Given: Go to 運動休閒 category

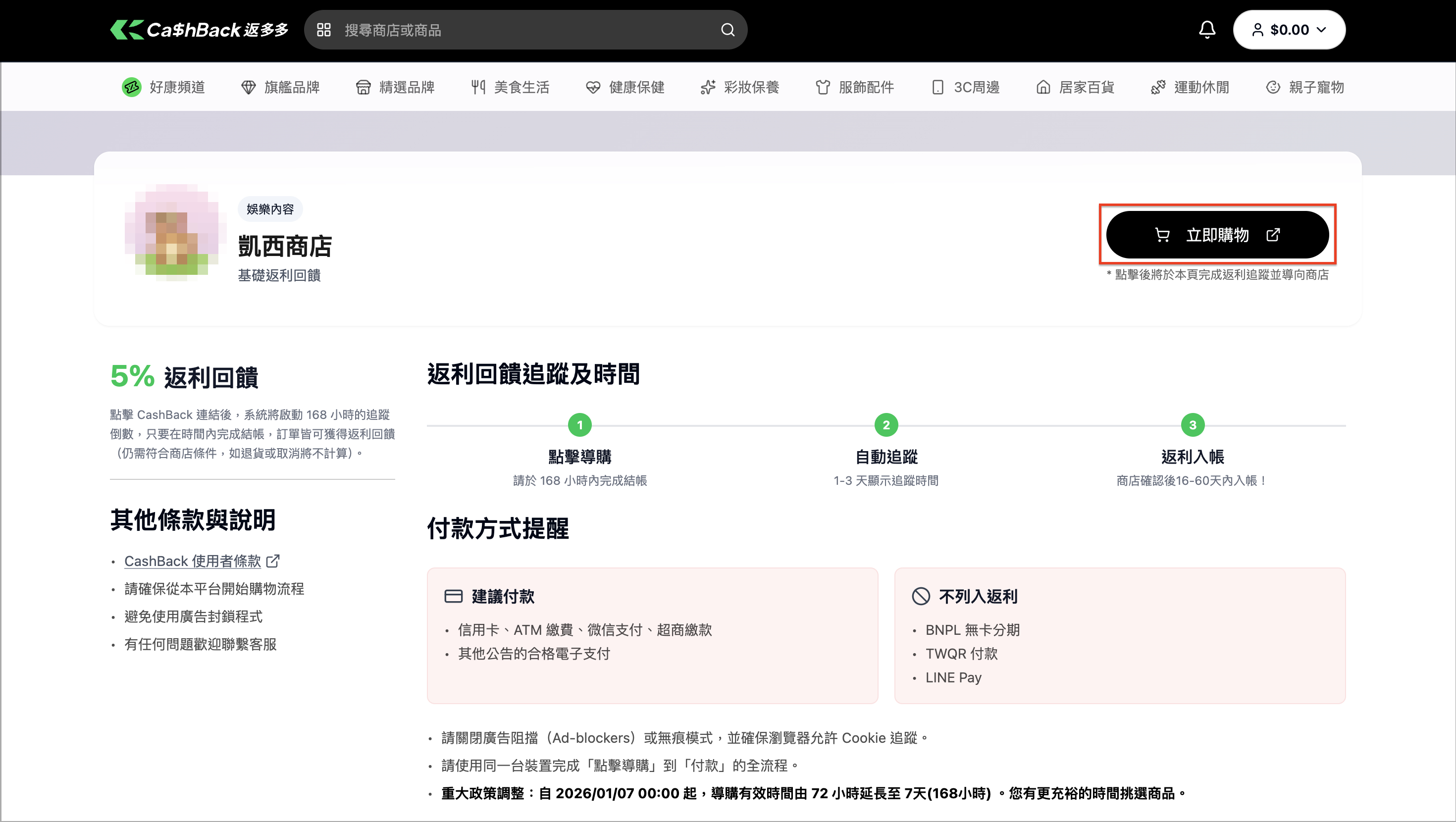Looking at the screenshot, I should 1190,87.
